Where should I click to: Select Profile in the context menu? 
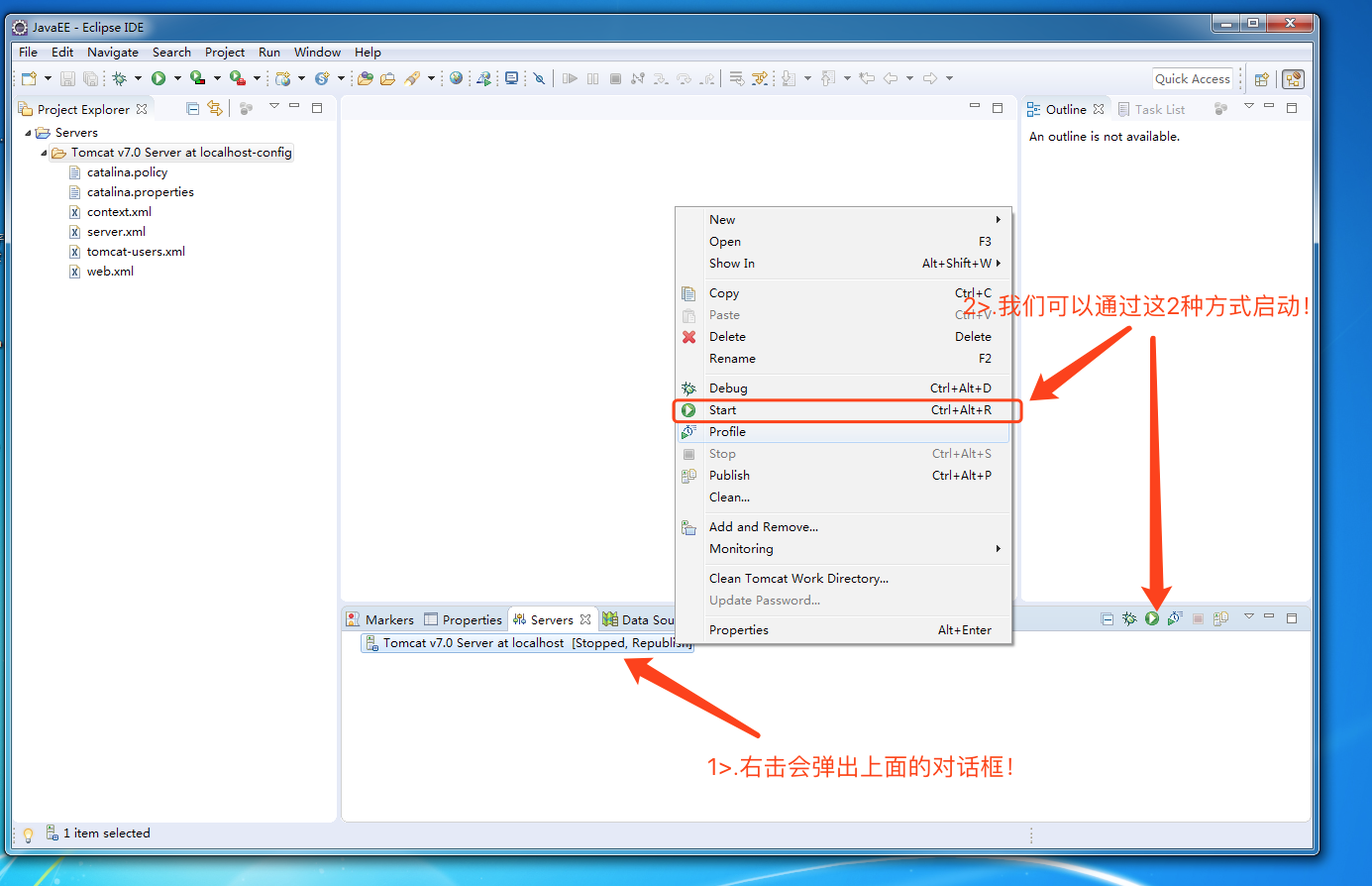coord(843,432)
